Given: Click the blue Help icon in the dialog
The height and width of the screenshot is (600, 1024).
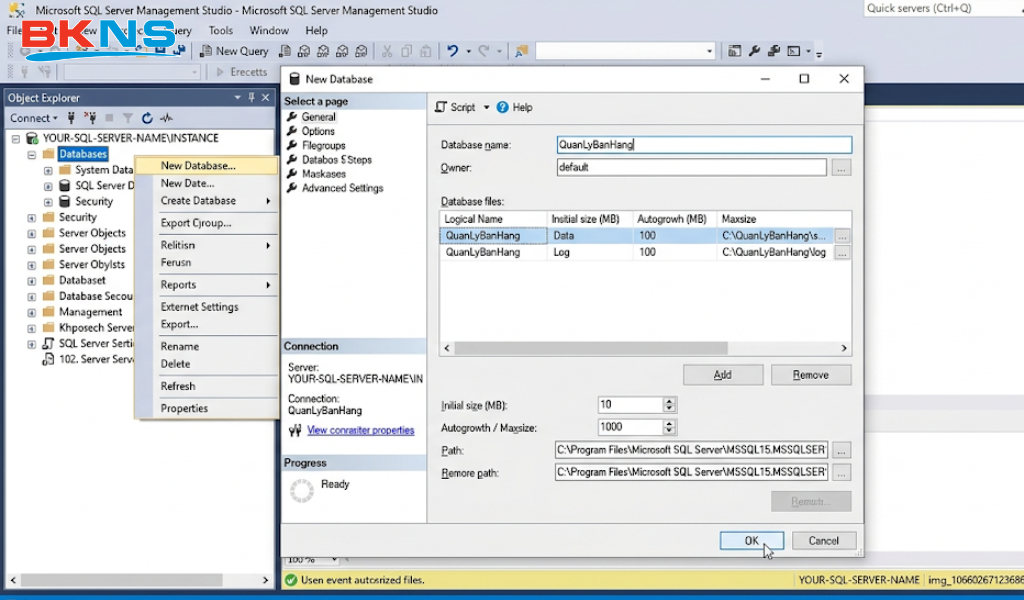Looking at the screenshot, I should [x=502, y=107].
